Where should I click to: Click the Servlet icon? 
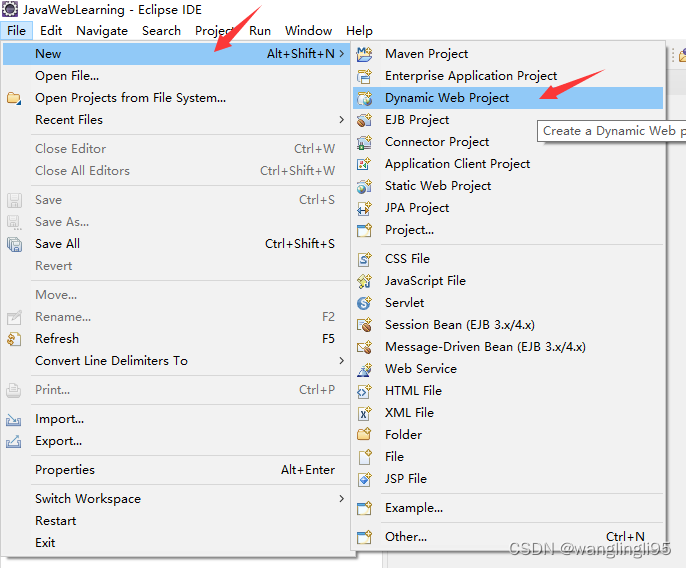pos(364,303)
